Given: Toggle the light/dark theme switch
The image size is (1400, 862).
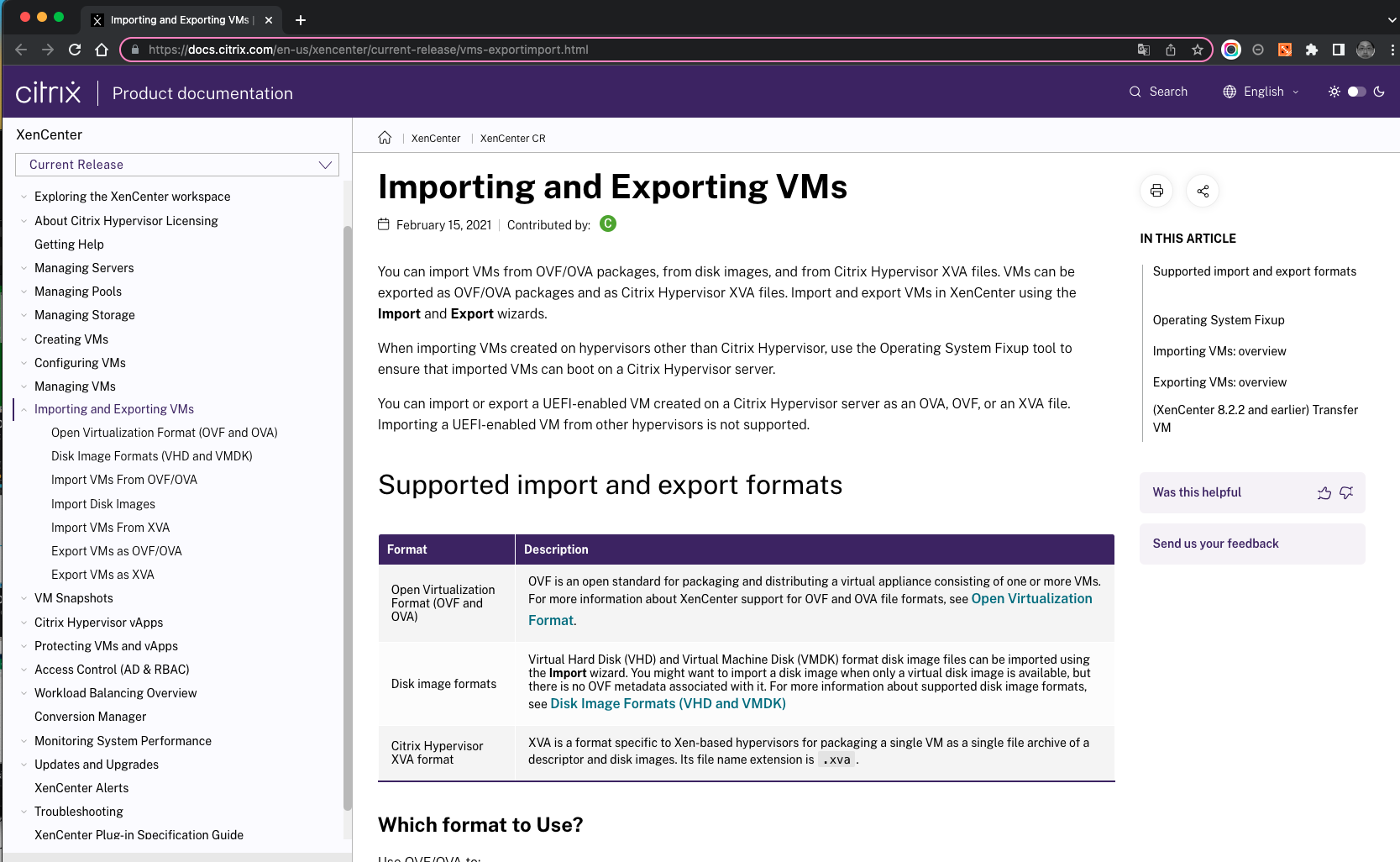Looking at the screenshot, I should coord(1356,92).
